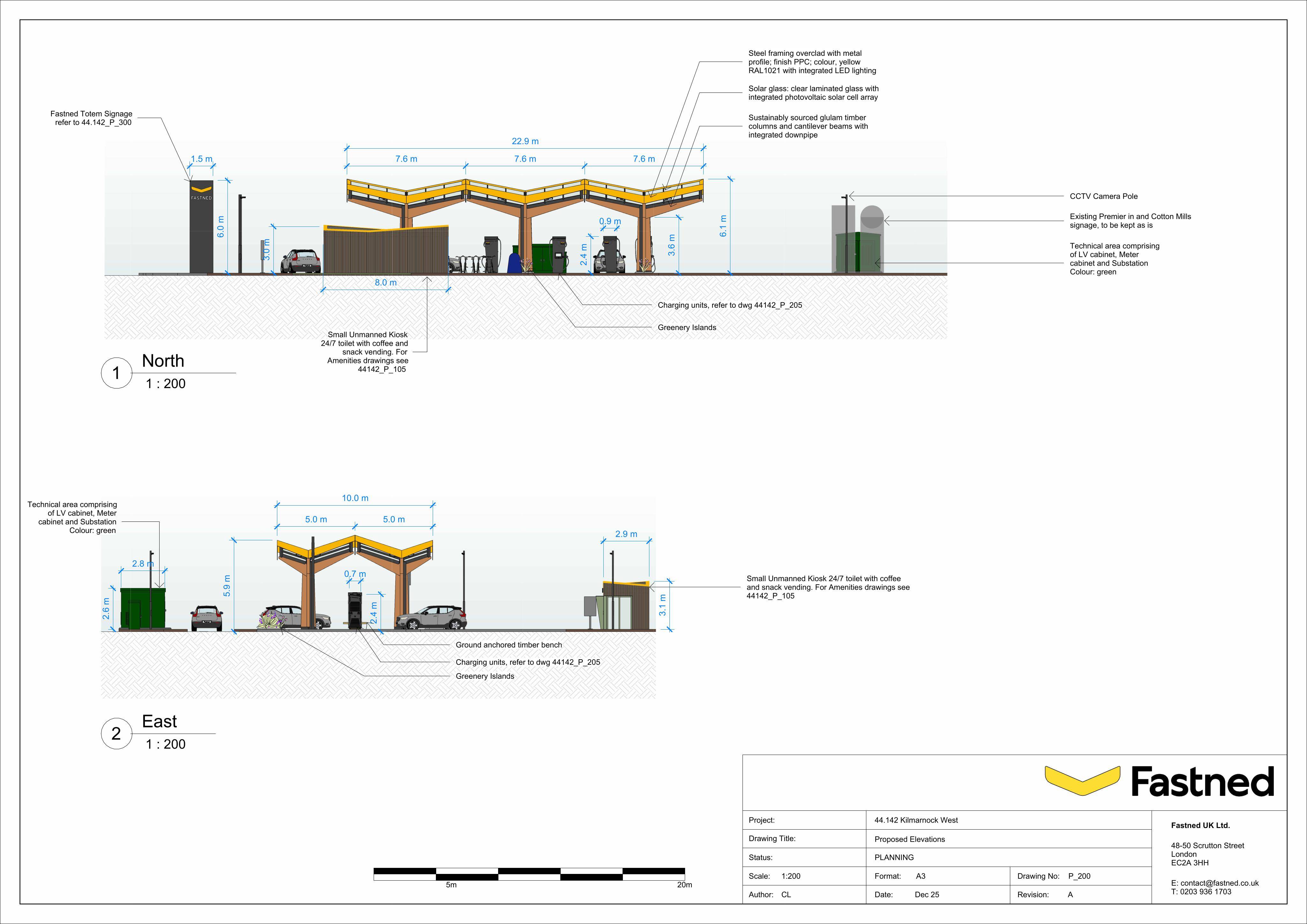Click the circled number 2 view marker
This screenshot has width=1307, height=924.
[116, 733]
